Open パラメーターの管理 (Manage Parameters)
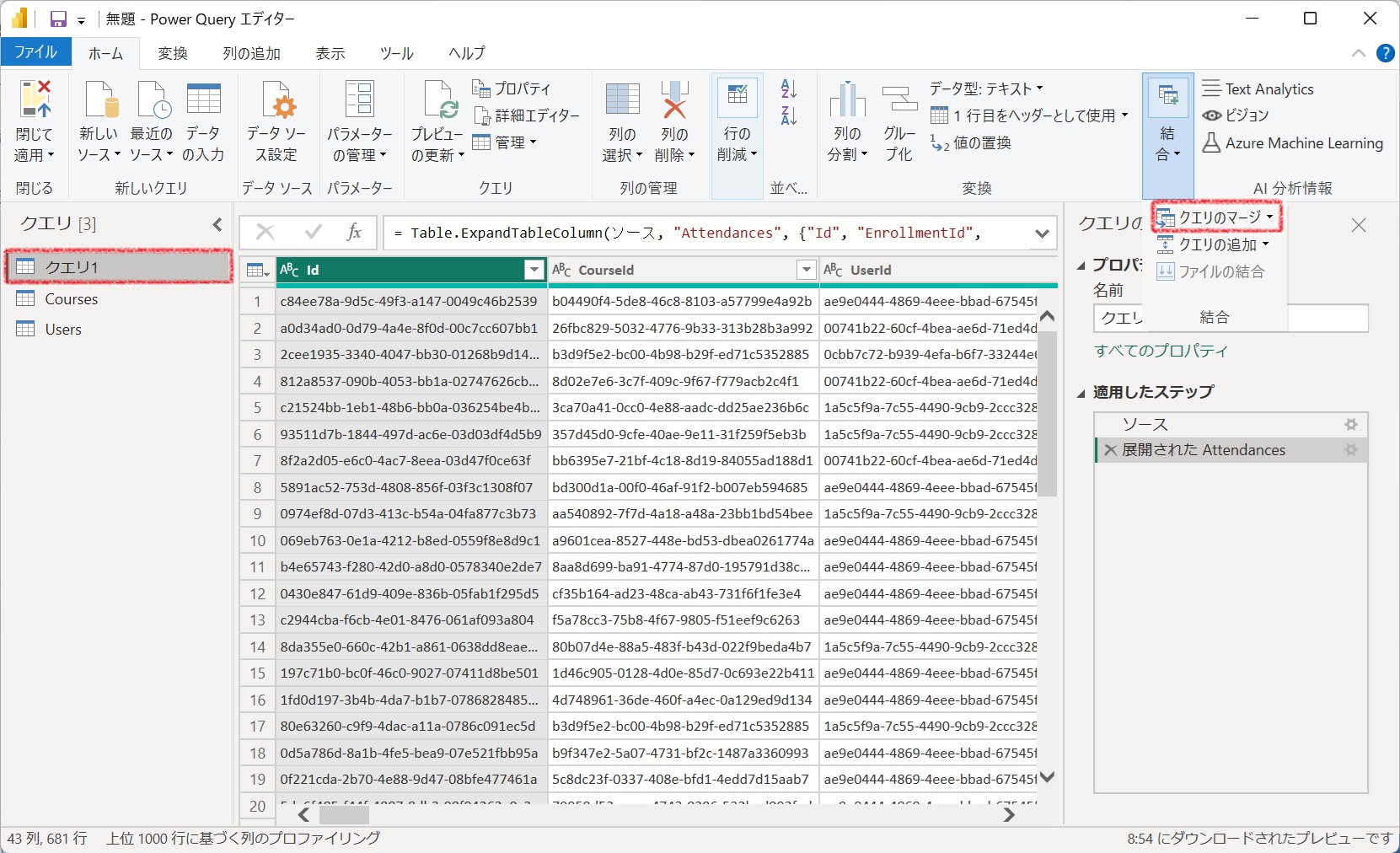 coord(361,118)
